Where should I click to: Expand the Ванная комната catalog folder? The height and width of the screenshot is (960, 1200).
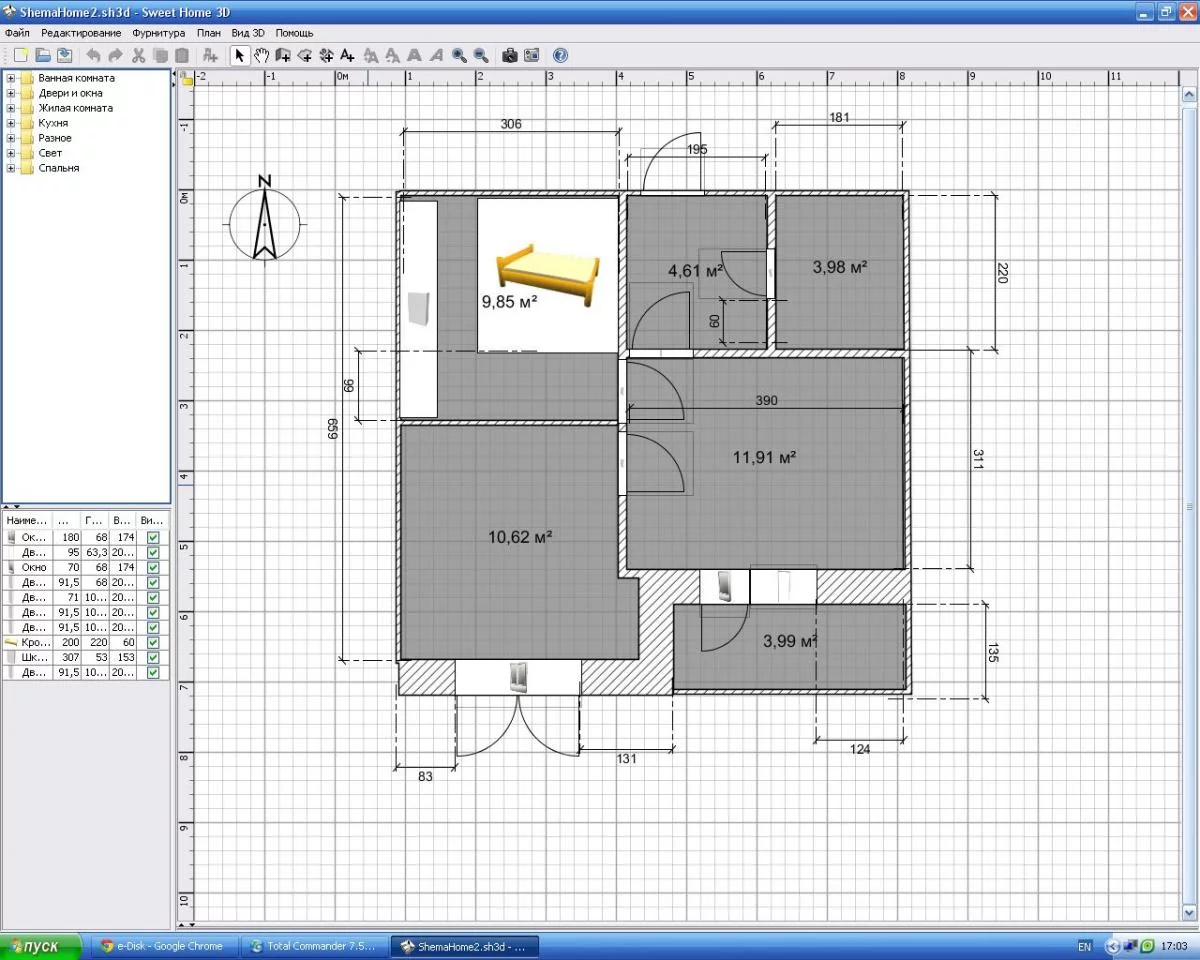click(x=11, y=78)
